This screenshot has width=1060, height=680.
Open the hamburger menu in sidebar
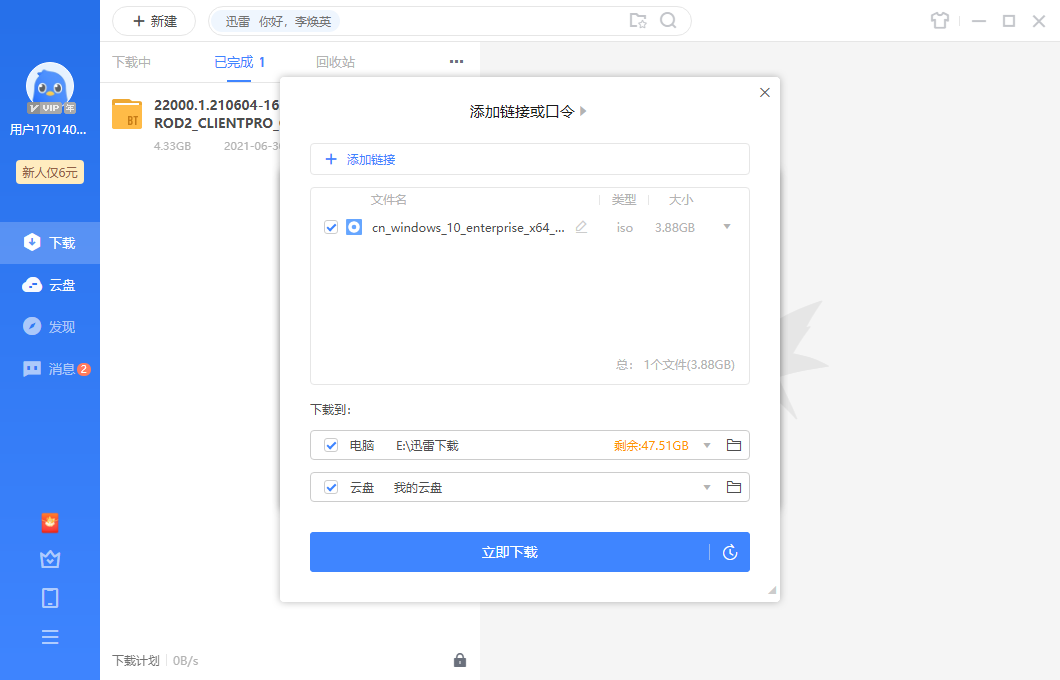pyautogui.click(x=50, y=637)
